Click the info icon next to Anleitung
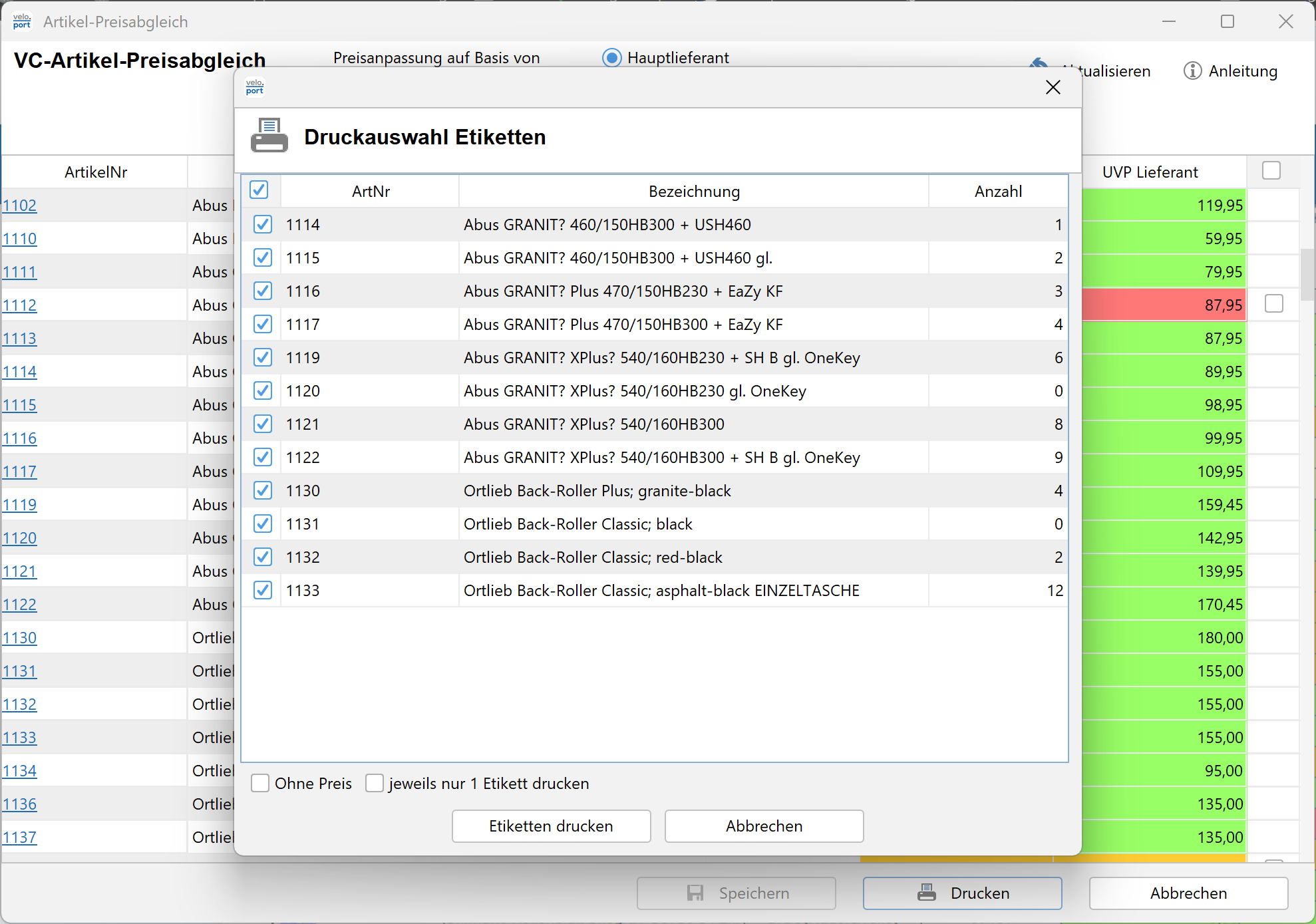This screenshot has height=924, width=1316. pos(1192,71)
